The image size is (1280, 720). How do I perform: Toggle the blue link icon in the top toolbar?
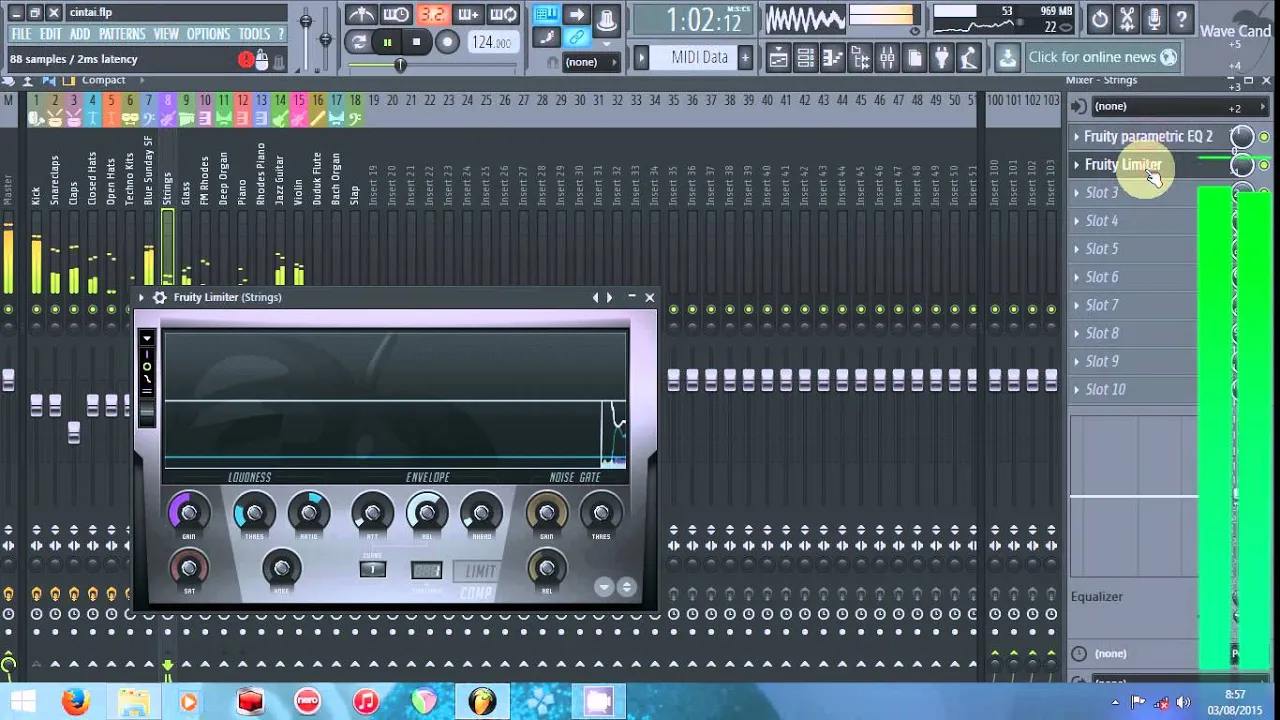click(x=576, y=38)
